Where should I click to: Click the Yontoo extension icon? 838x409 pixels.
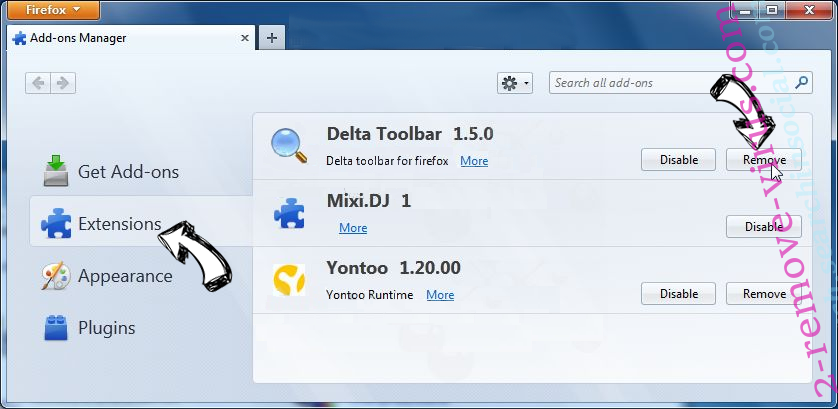(289, 281)
